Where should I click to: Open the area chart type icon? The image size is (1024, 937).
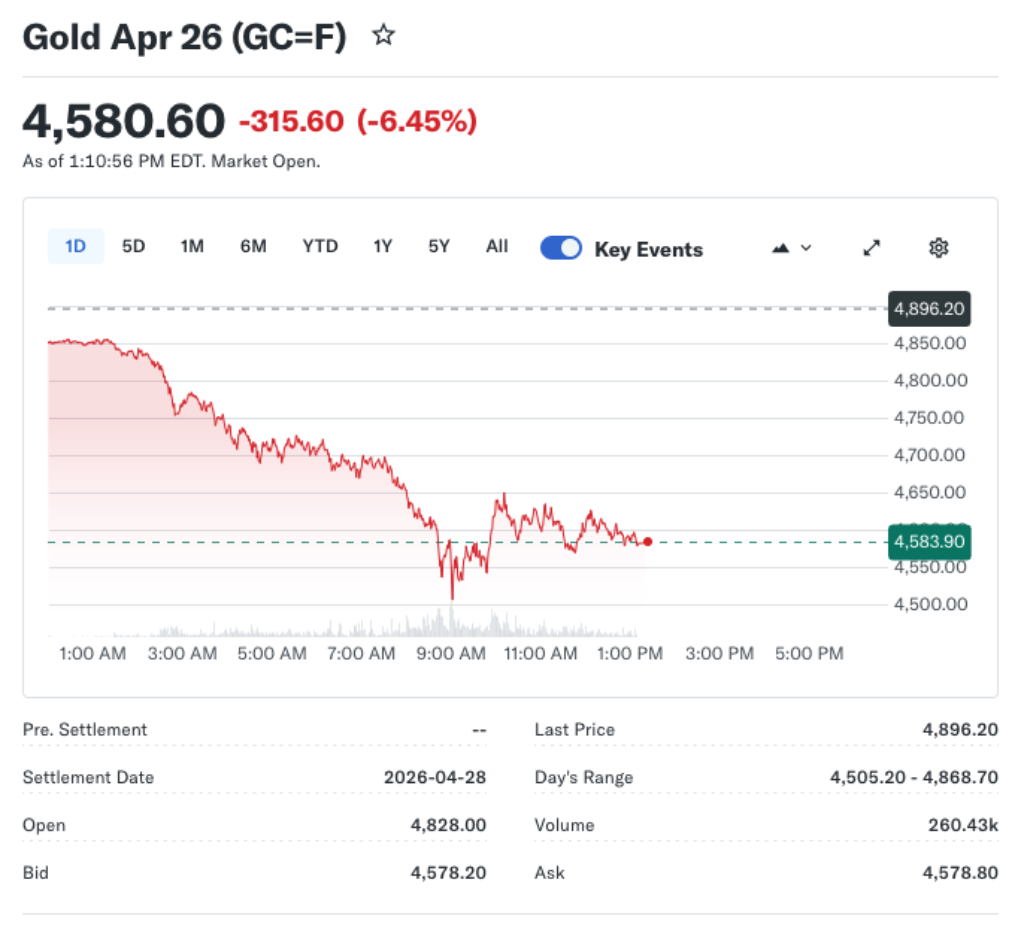(781, 247)
